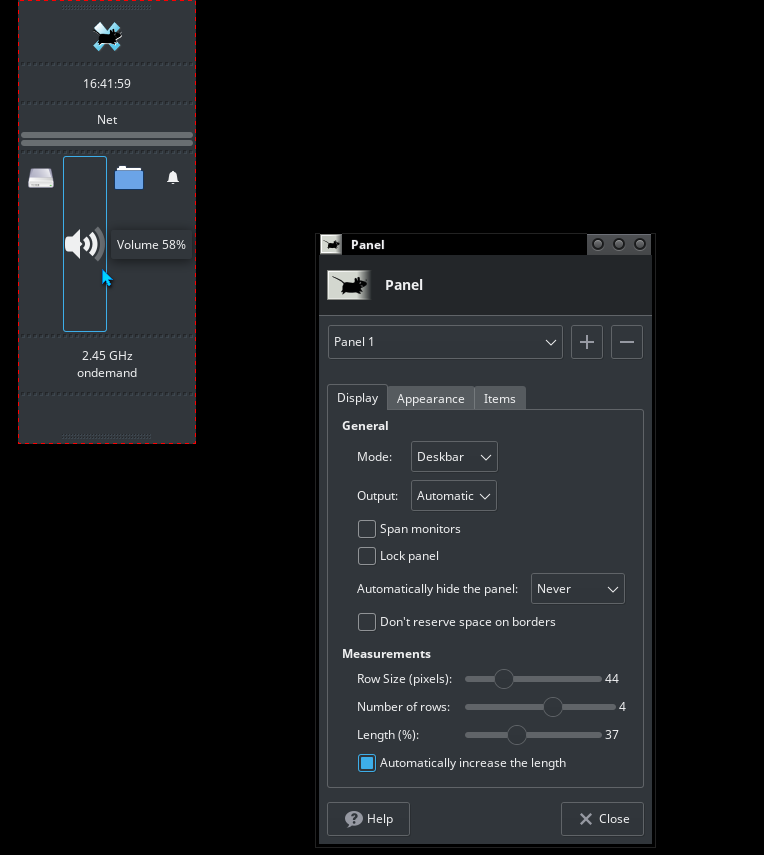The height and width of the screenshot is (855, 764).
Task: Click the plus icon to add a panel
Action: coord(587,342)
